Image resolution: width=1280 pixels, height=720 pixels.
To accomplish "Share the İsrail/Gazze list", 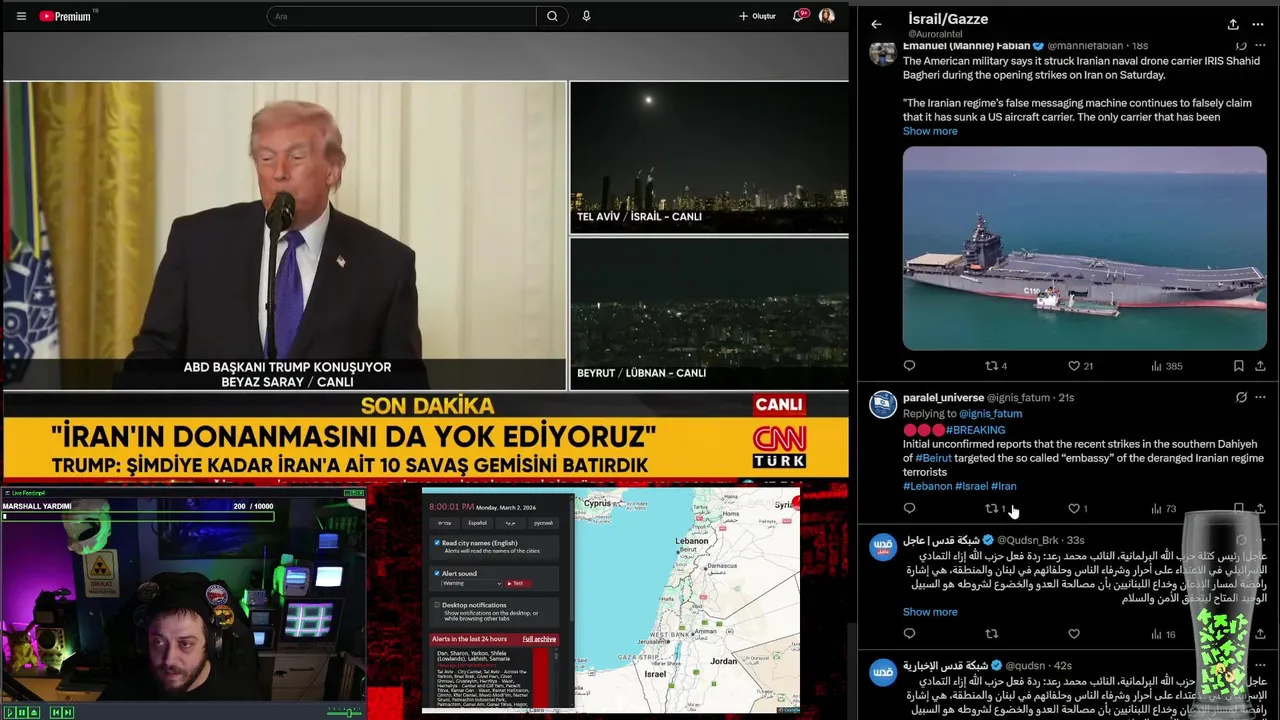I will click(1233, 24).
